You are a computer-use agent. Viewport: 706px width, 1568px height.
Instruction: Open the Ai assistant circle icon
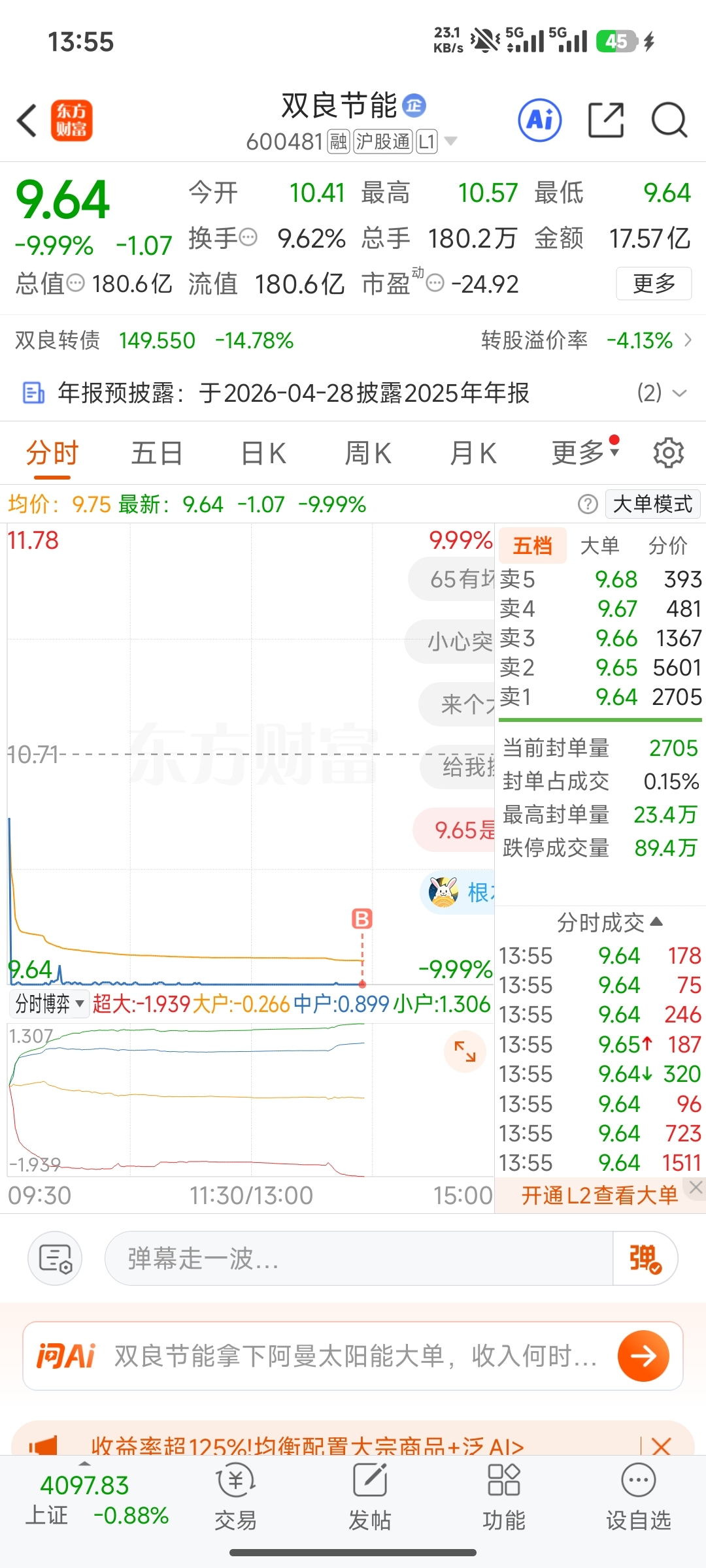click(x=540, y=120)
